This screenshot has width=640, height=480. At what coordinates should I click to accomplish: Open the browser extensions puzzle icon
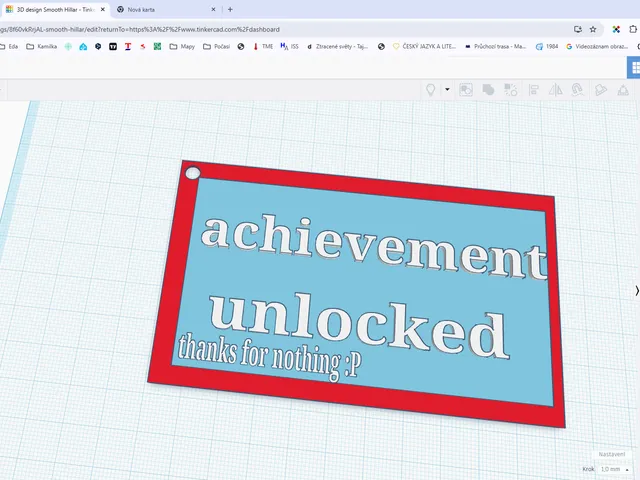tap(633, 29)
